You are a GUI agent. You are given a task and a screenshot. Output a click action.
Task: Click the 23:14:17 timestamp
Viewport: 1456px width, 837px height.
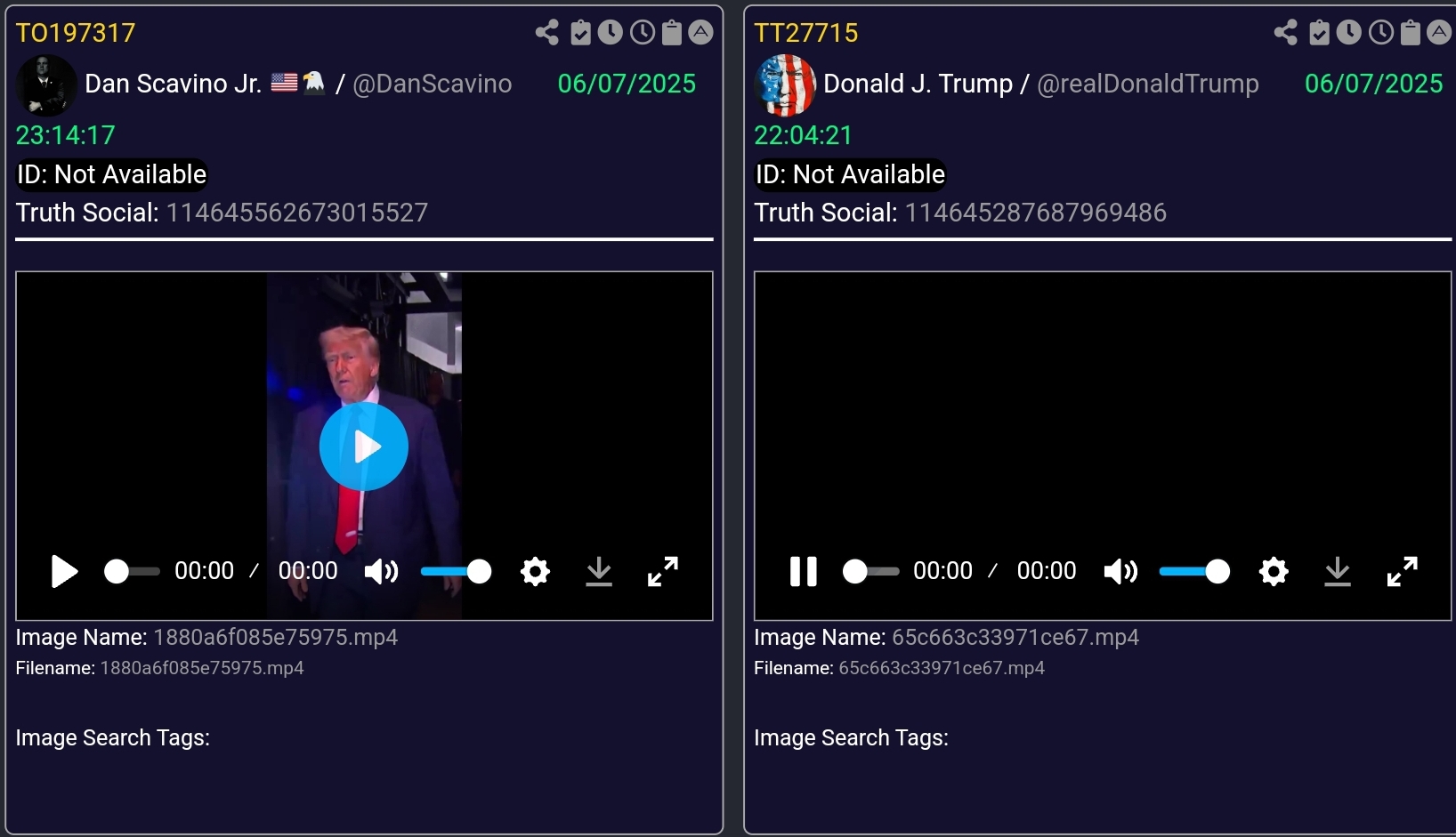pyautogui.click(x=66, y=135)
